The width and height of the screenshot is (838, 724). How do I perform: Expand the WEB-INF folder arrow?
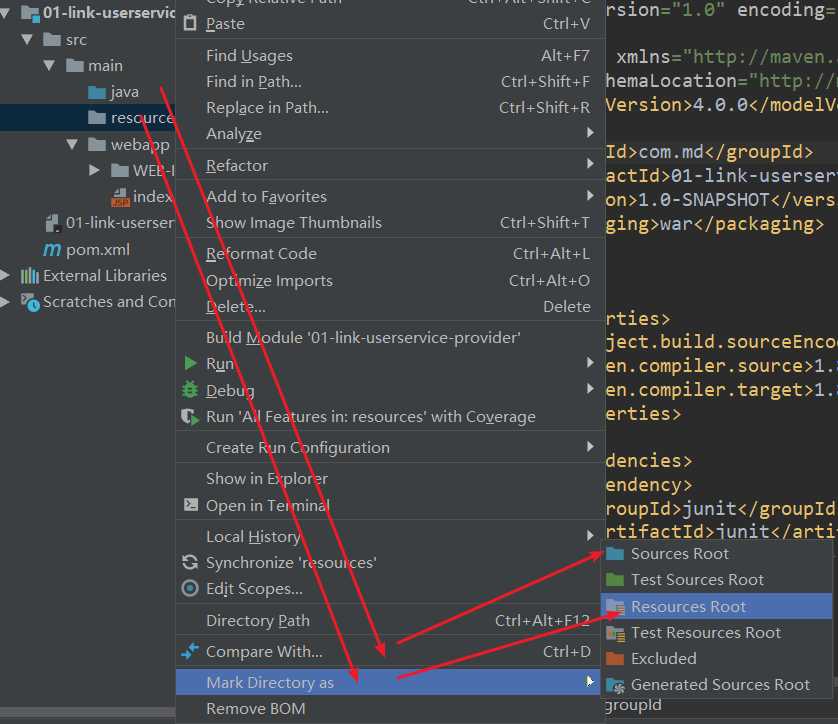coord(94,170)
